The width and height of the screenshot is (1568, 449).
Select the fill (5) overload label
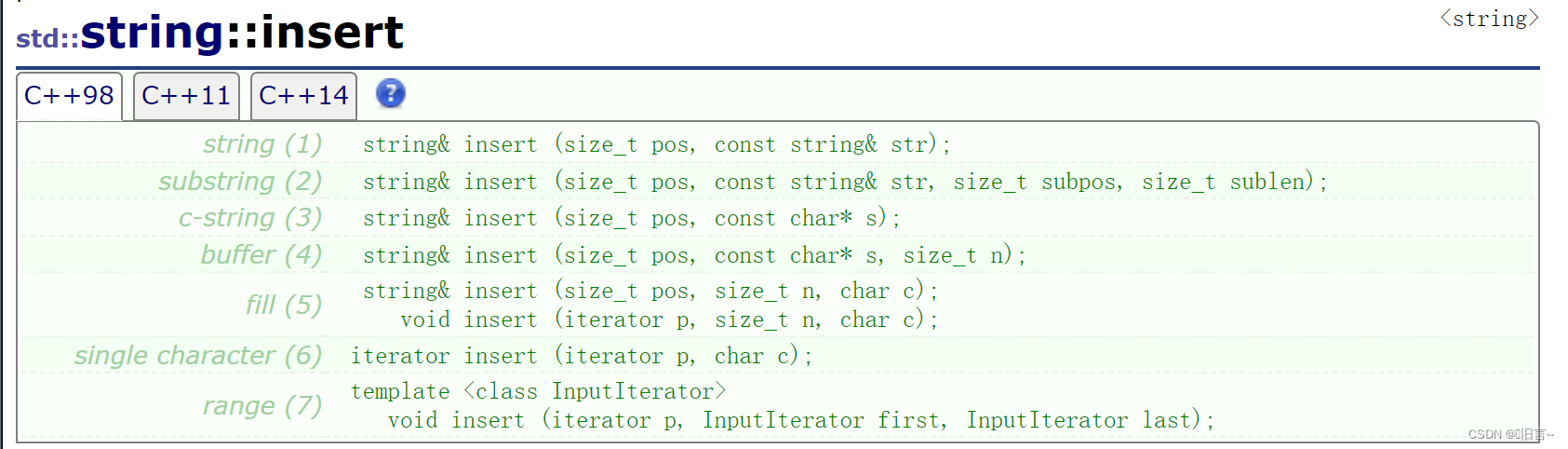coord(284,305)
